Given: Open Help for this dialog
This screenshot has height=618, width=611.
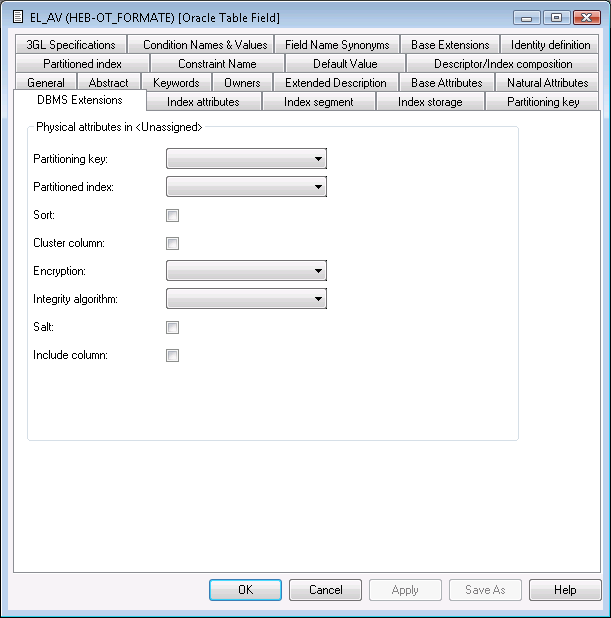Looking at the screenshot, I should click(x=565, y=590).
